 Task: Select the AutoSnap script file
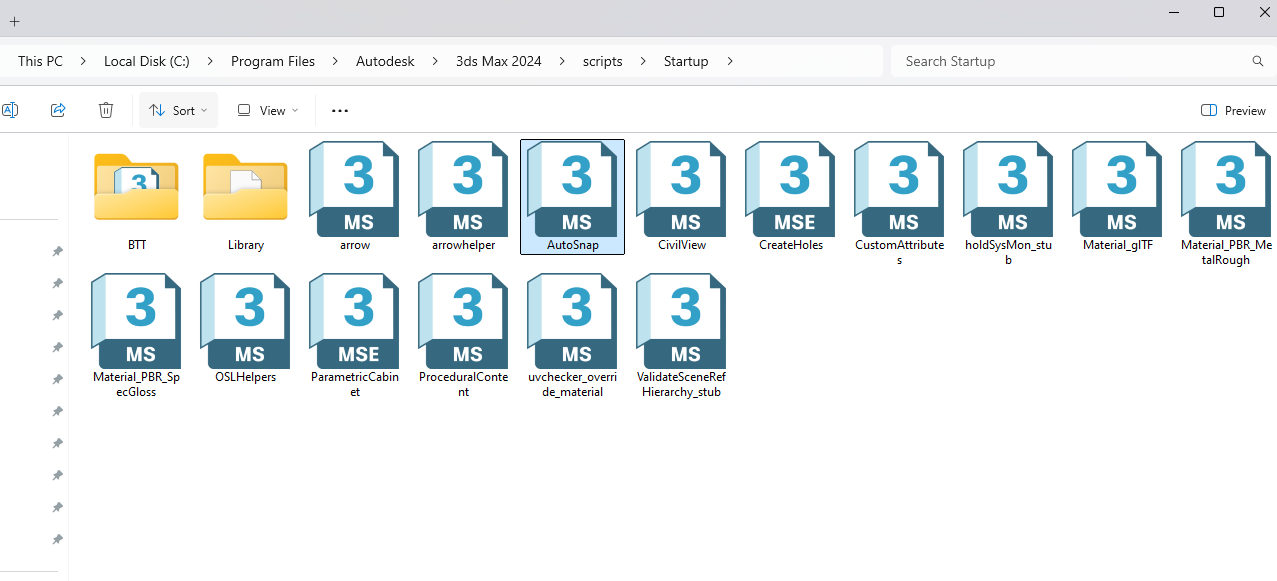click(x=573, y=198)
